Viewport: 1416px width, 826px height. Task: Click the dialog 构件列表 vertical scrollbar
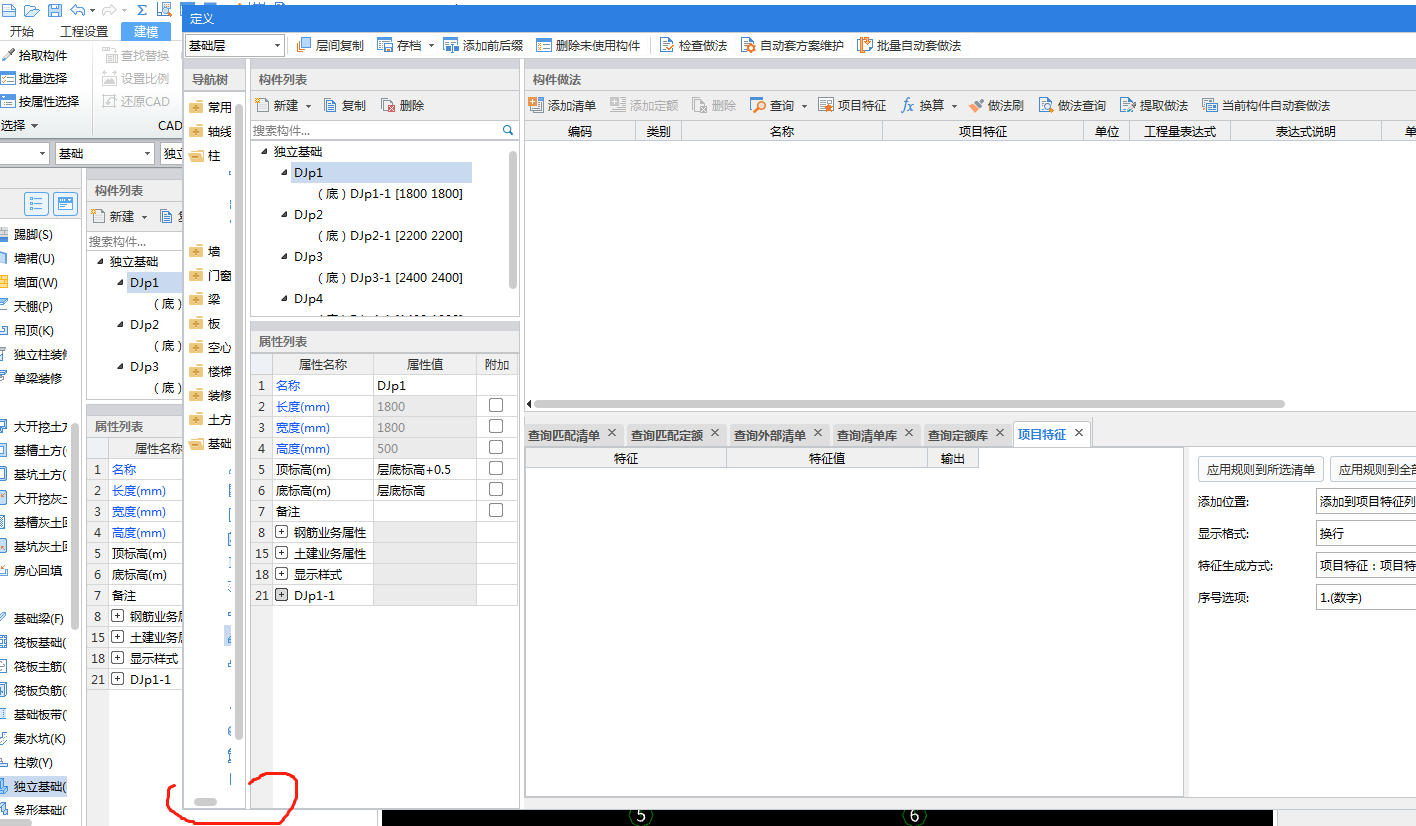pos(514,220)
